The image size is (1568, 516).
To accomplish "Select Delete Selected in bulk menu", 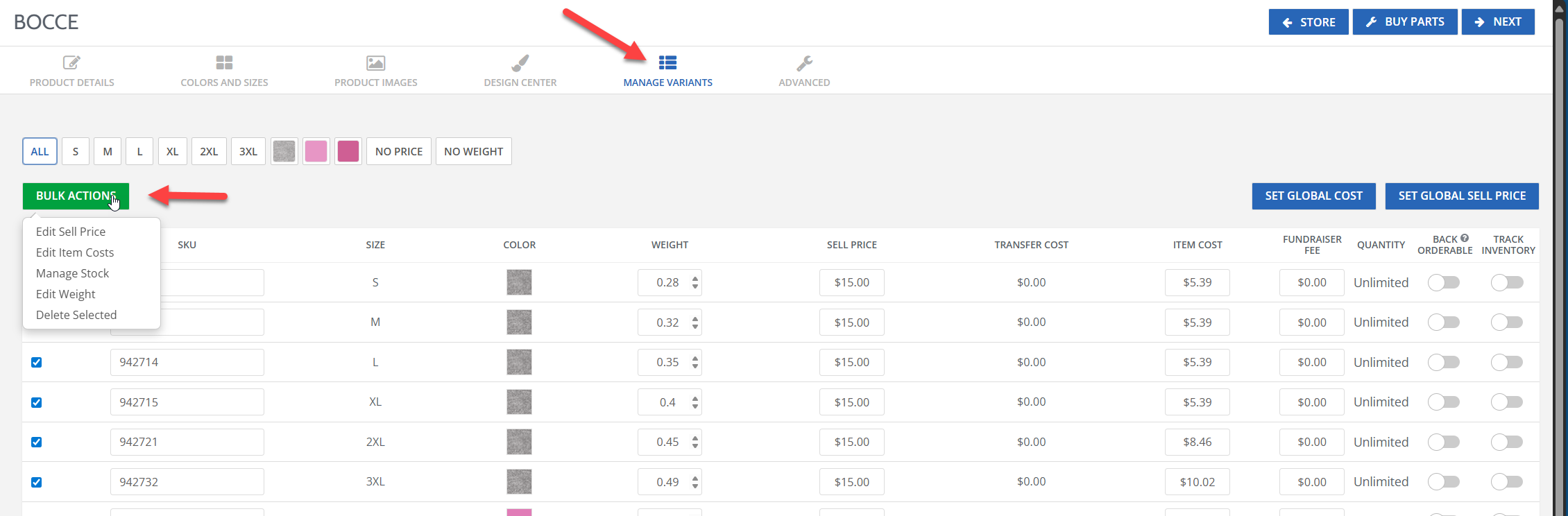I will tap(76, 315).
